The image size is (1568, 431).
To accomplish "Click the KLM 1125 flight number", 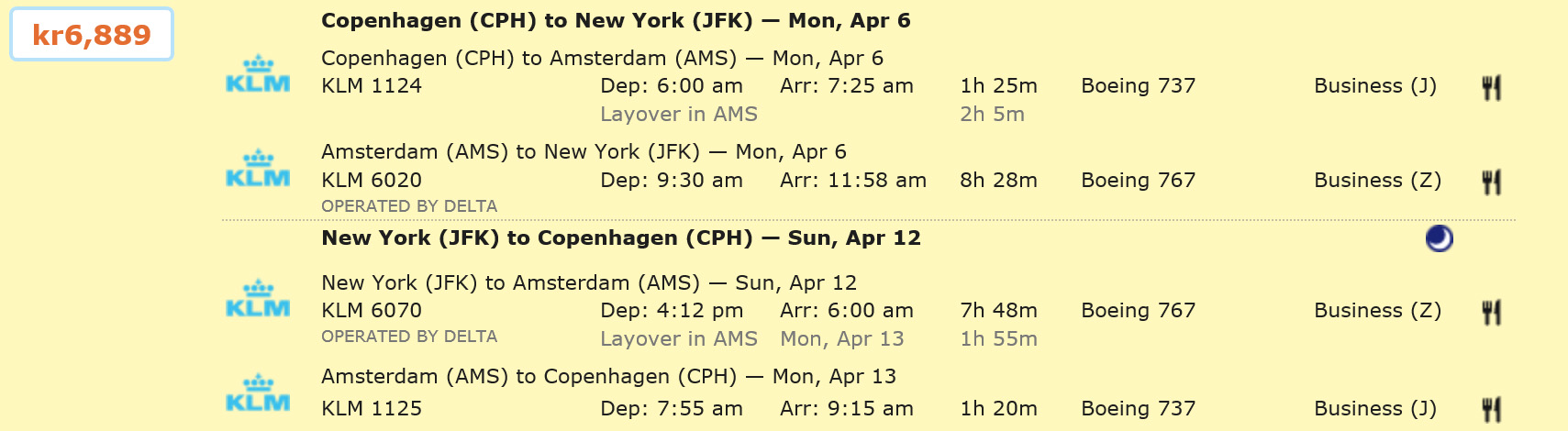I will click(x=372, y=409).
